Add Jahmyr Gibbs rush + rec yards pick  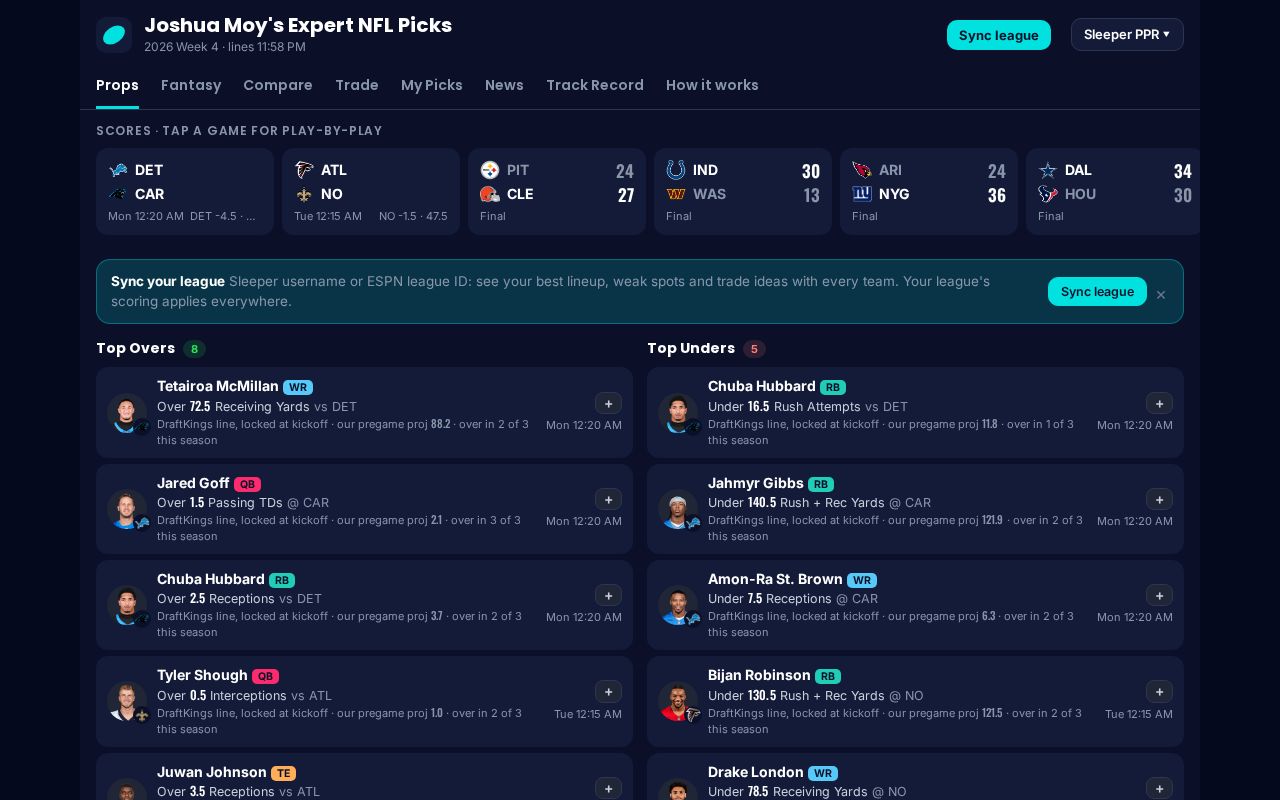(x=1159, y=499)
